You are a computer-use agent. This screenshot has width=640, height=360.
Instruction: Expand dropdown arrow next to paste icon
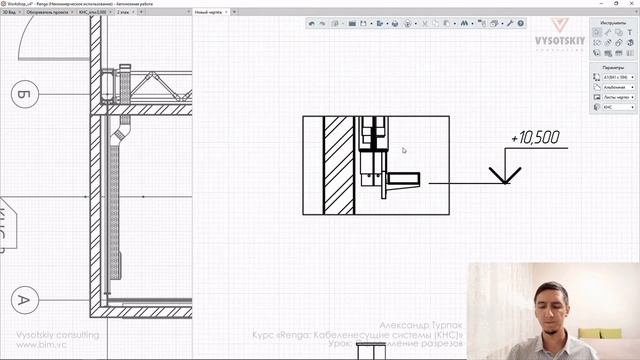455,24
